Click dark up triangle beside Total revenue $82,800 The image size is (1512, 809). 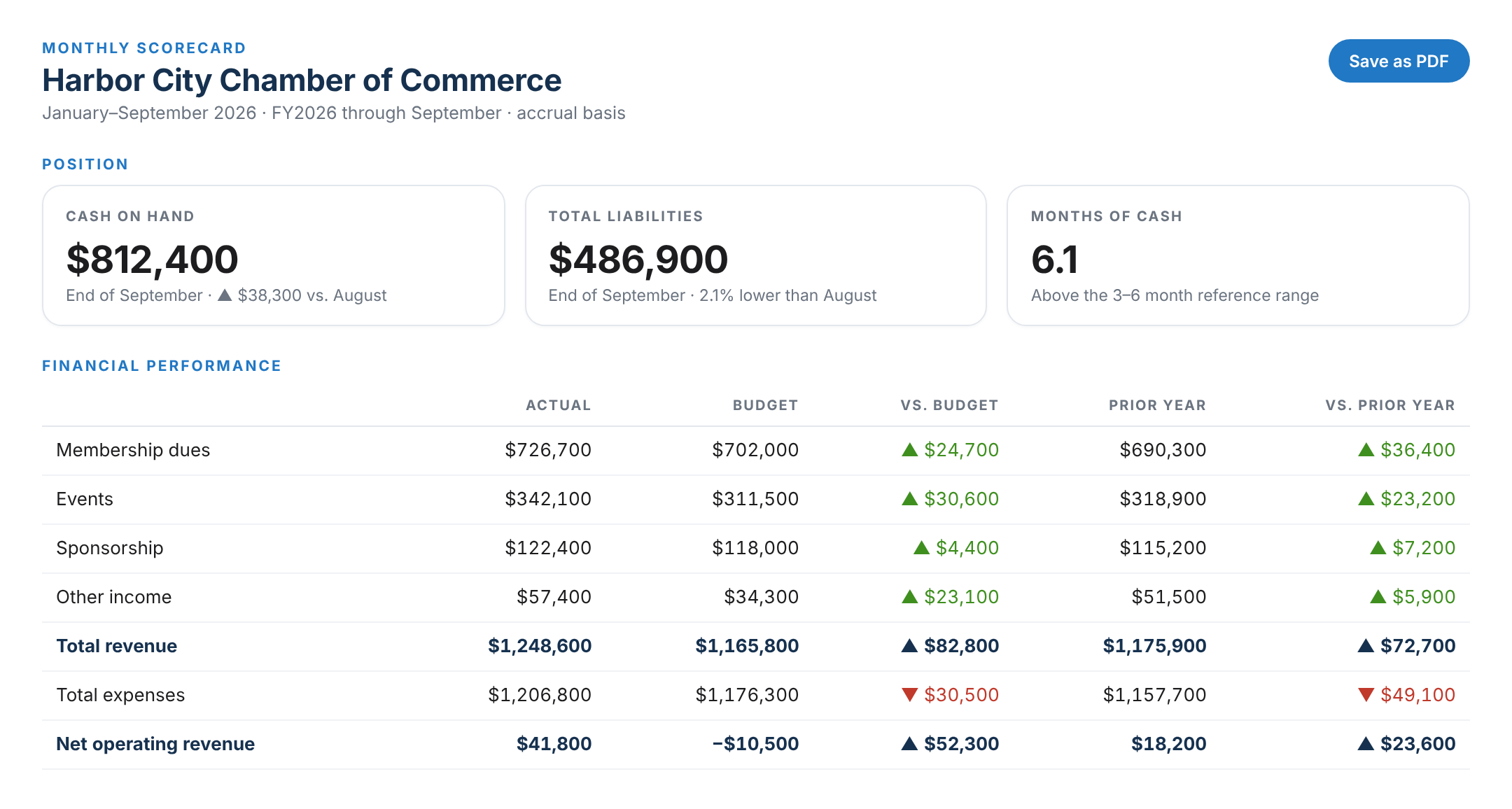click(909, 646)
